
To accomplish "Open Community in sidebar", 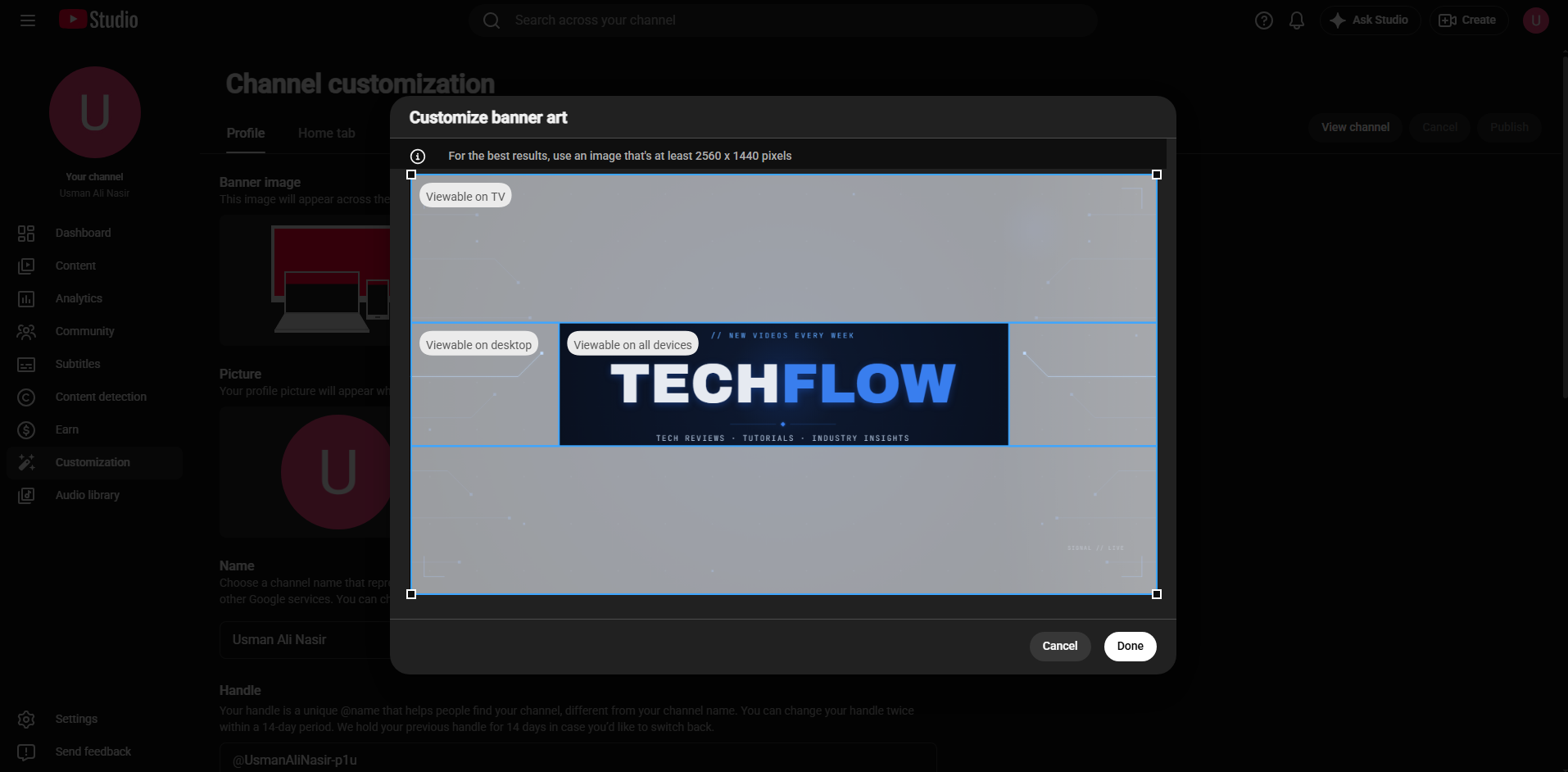I will 94,332.
